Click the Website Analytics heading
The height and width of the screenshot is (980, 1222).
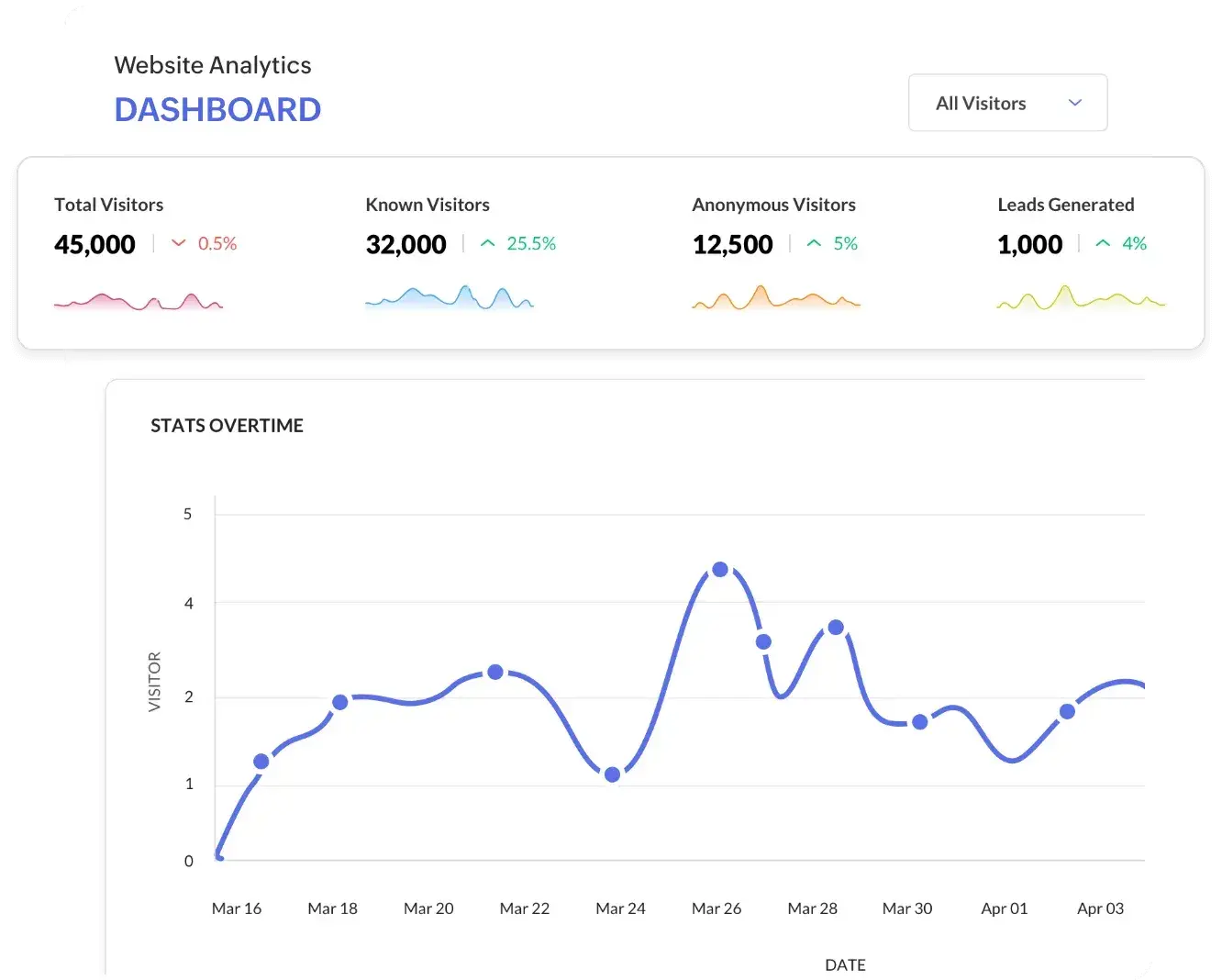pos(212,64)
